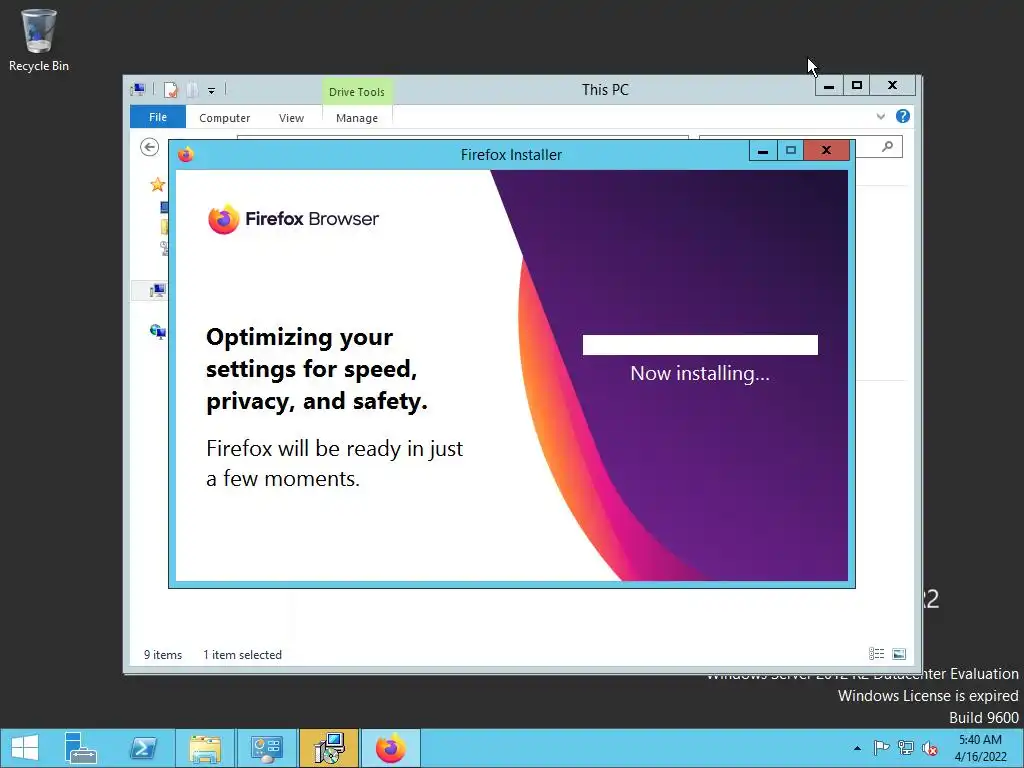The image size is (1024, 768).
Task: Open Action Center flag in tray
Action: 881,748
